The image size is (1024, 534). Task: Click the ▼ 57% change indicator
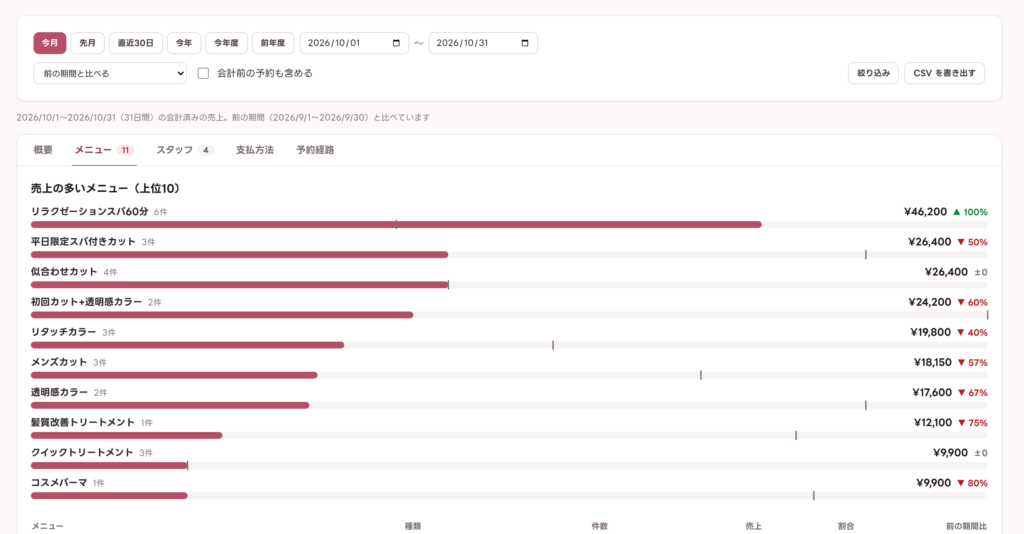click(x=972, y=362)
